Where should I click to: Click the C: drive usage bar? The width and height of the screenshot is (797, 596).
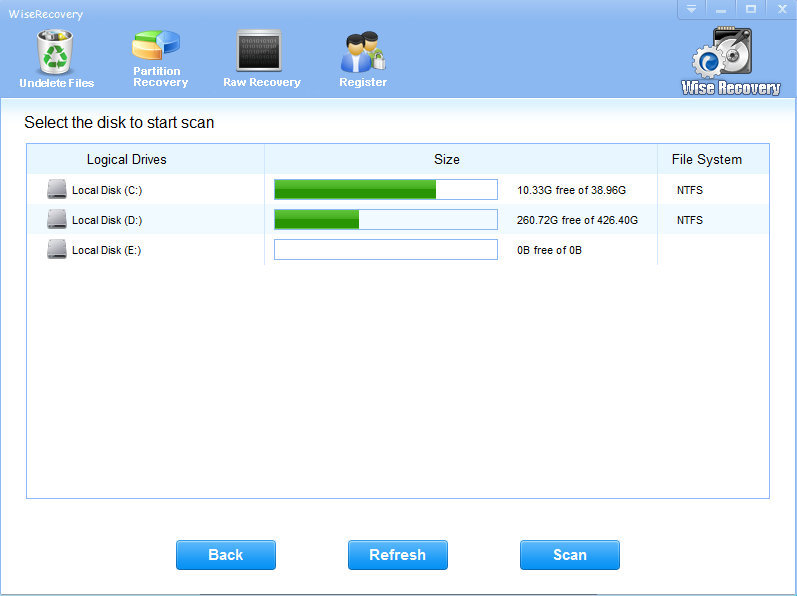386,190
